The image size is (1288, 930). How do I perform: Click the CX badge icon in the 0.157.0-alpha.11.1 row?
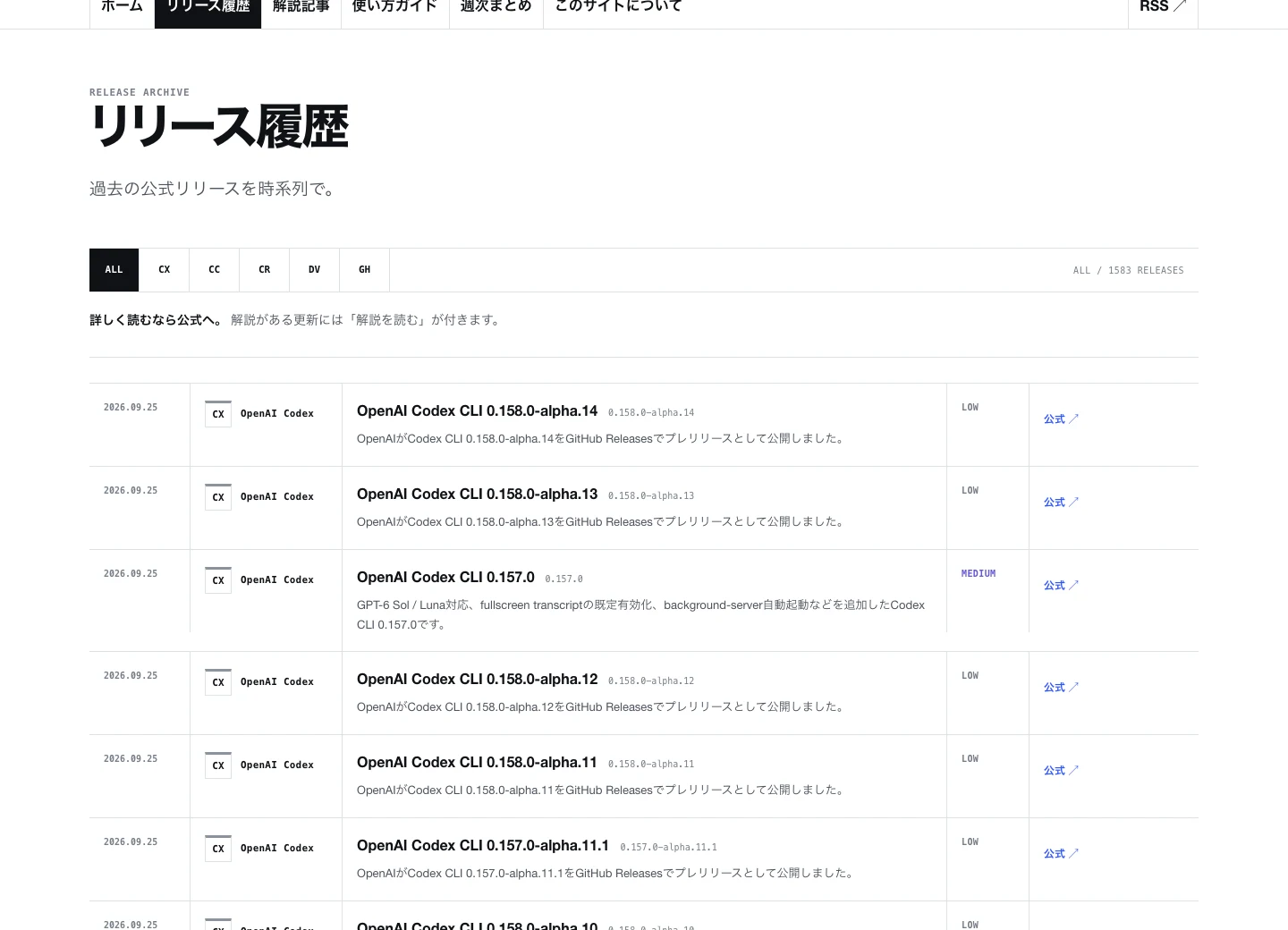(218, 849)
